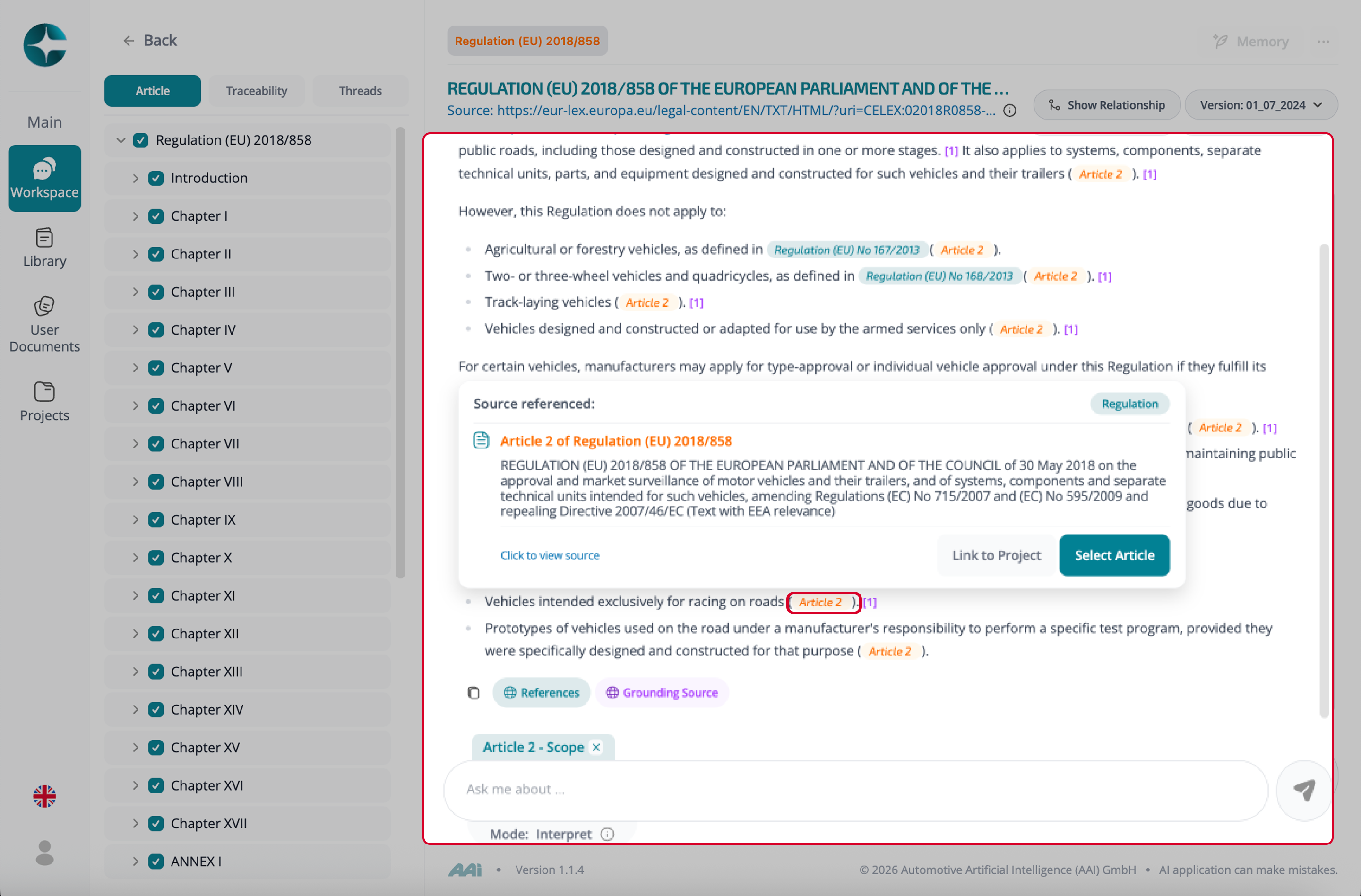This screenshot has width=1361, height=896.
Task: Open the Version 01_07_2024 dropdown
Action: pyautogui.click(x=1261, y=105)
